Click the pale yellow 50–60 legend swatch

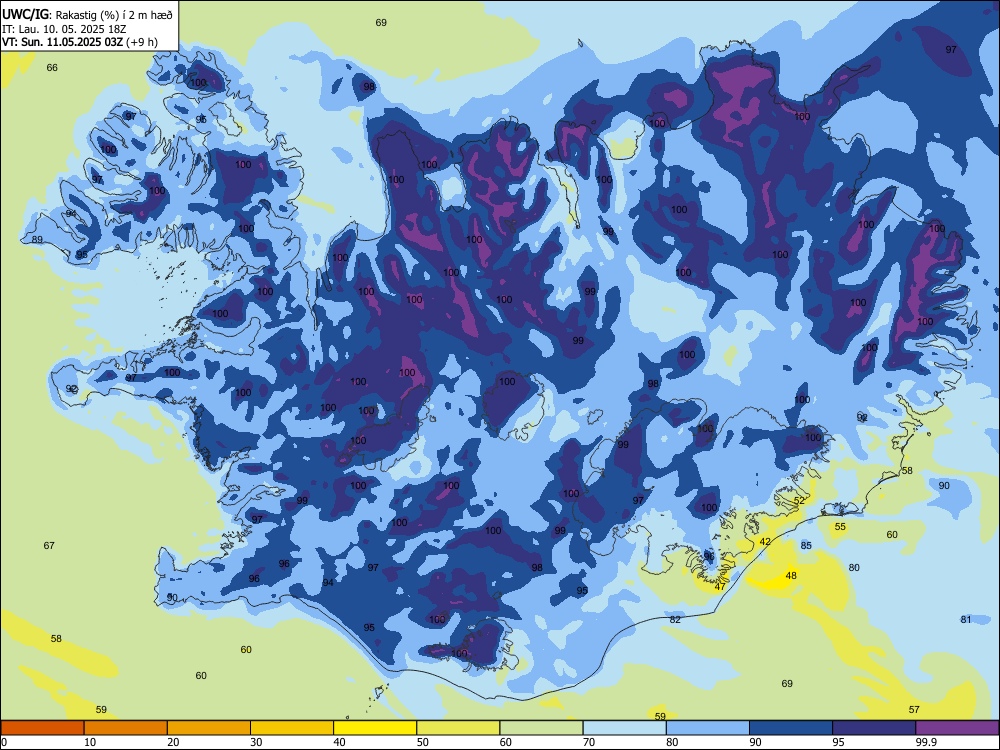pos(458,728)
